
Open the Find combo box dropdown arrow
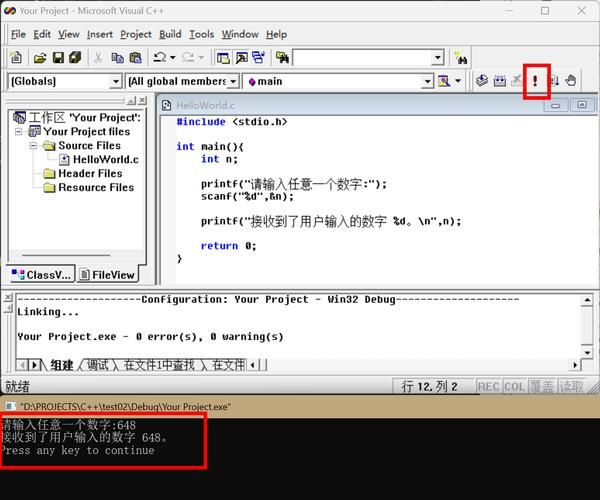(x=438, y=58)
